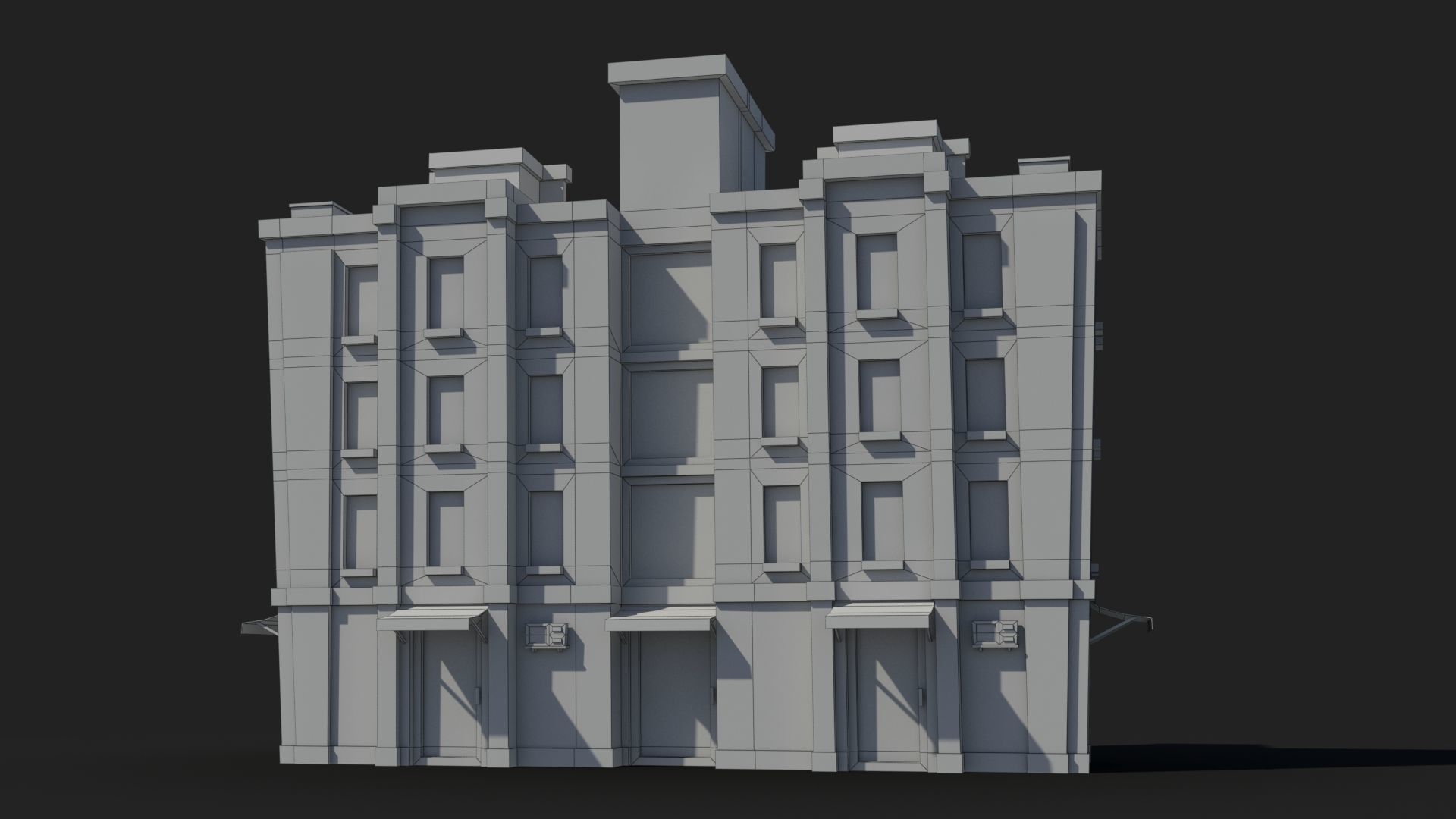Select the awning above the left door
The width and height of the screenshot is (1456, 819).
[x=432, y=620]
